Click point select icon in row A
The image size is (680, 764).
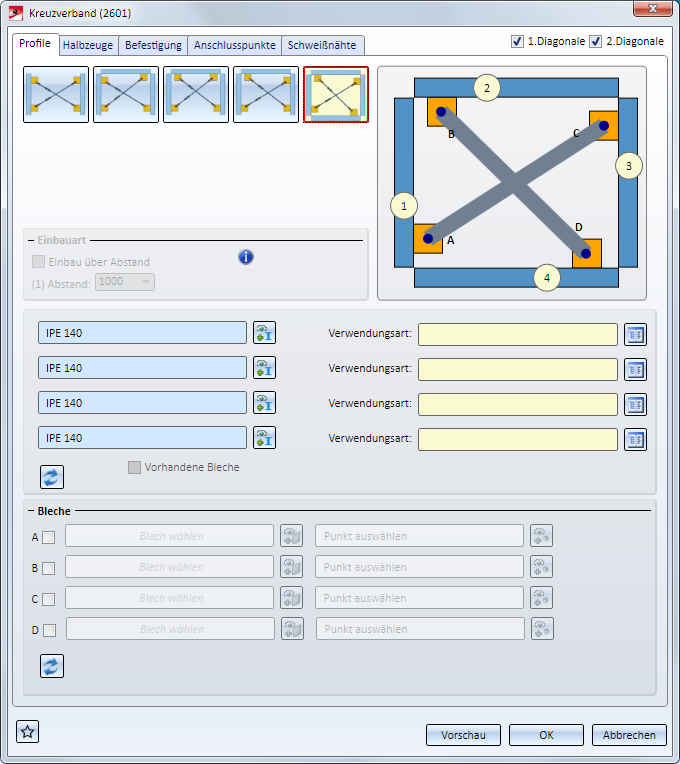pyautogui.click(x=542, y=536)
